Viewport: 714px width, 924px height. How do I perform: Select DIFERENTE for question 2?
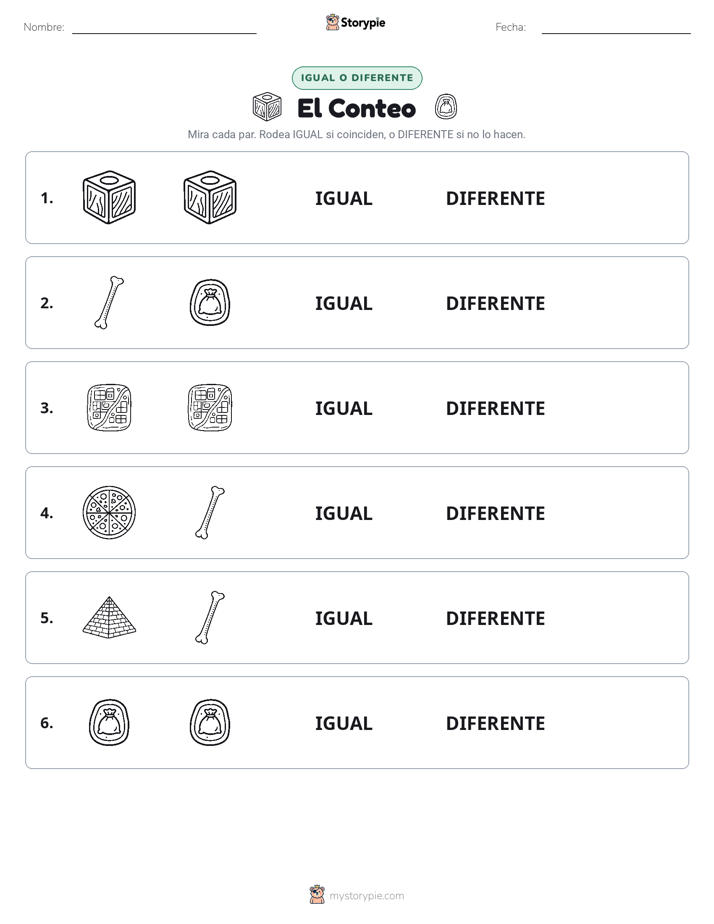pos(495,303)
